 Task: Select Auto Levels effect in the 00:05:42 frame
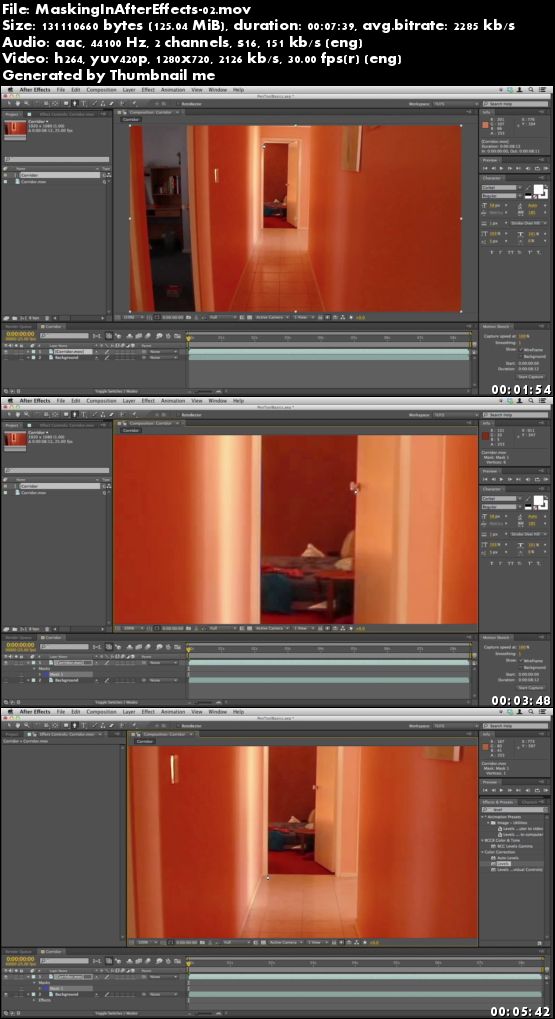coord(508,858)
